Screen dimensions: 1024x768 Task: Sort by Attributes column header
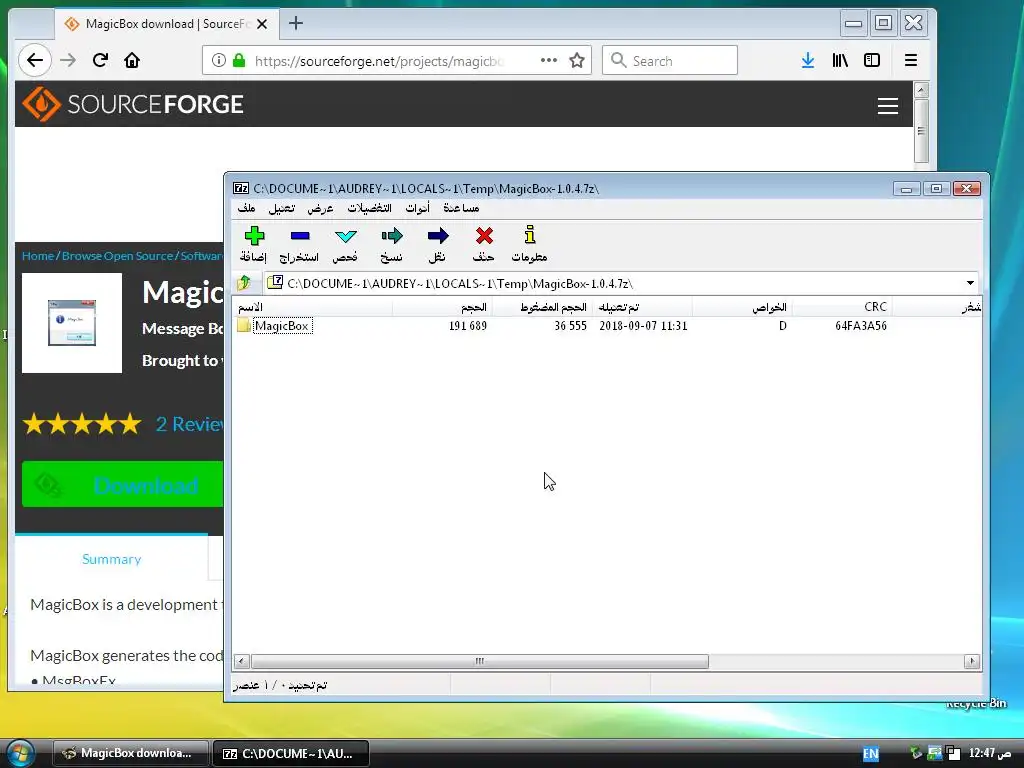click(741, 307)
